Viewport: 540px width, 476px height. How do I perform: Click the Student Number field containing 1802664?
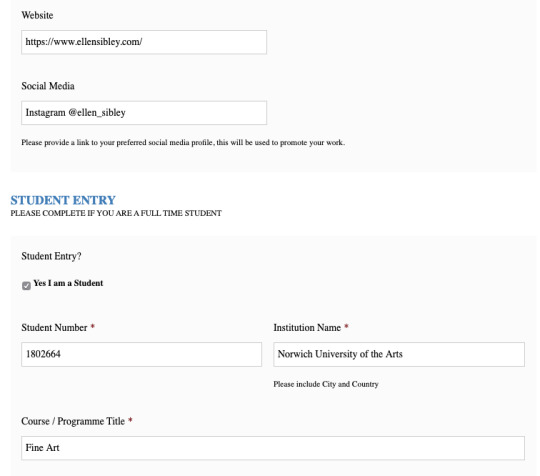[x=142, y=354]
